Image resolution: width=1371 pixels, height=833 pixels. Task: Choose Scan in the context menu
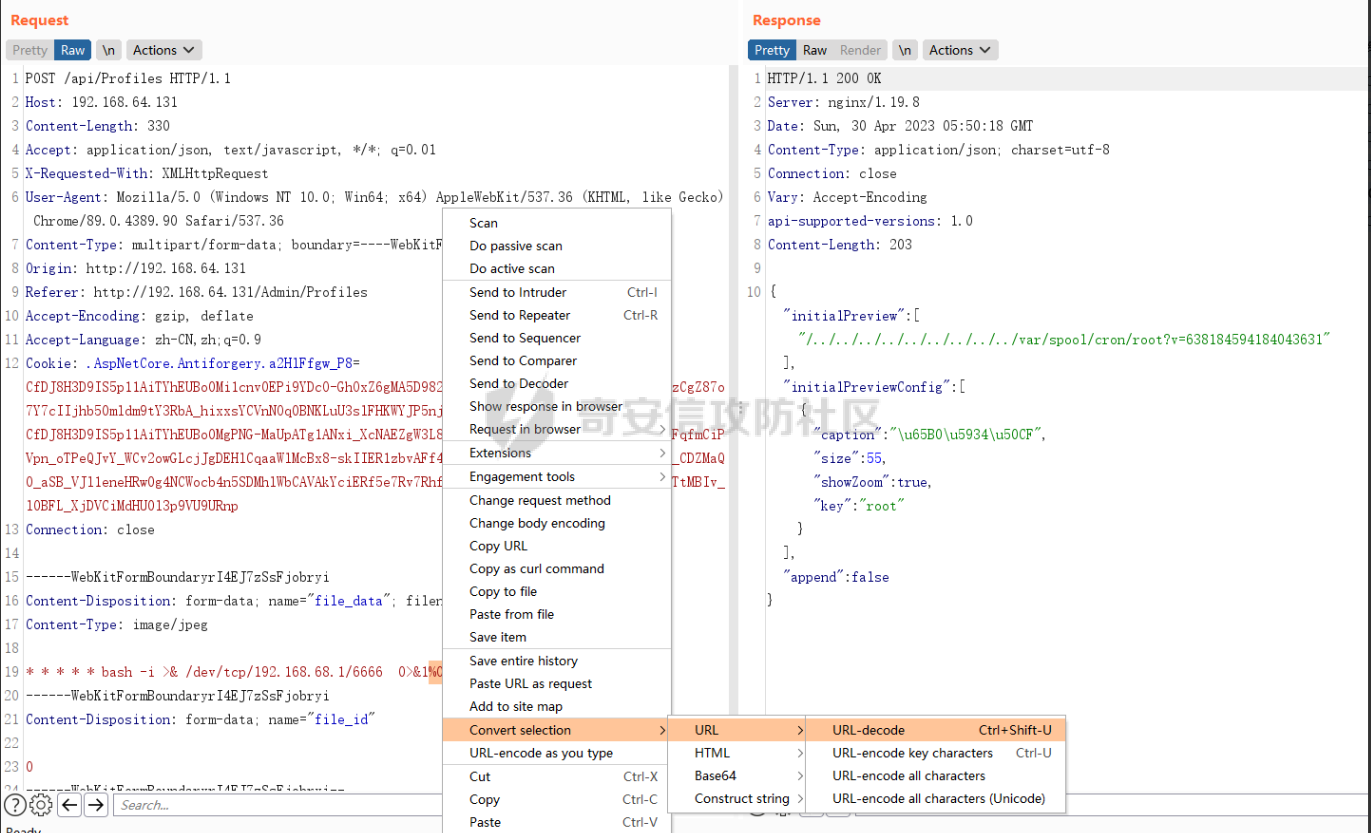point(557,223)
